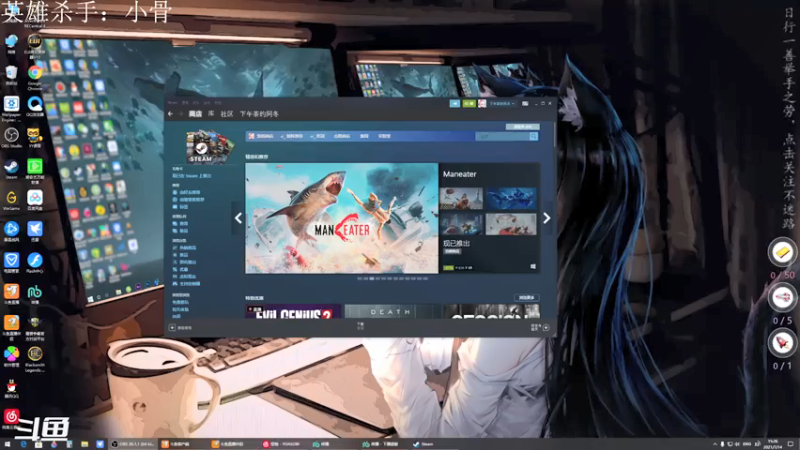Switch to the 库 library tab
The width and height of the screenshot is (800, 450).
pyautogui.click(x=211, y=114)
